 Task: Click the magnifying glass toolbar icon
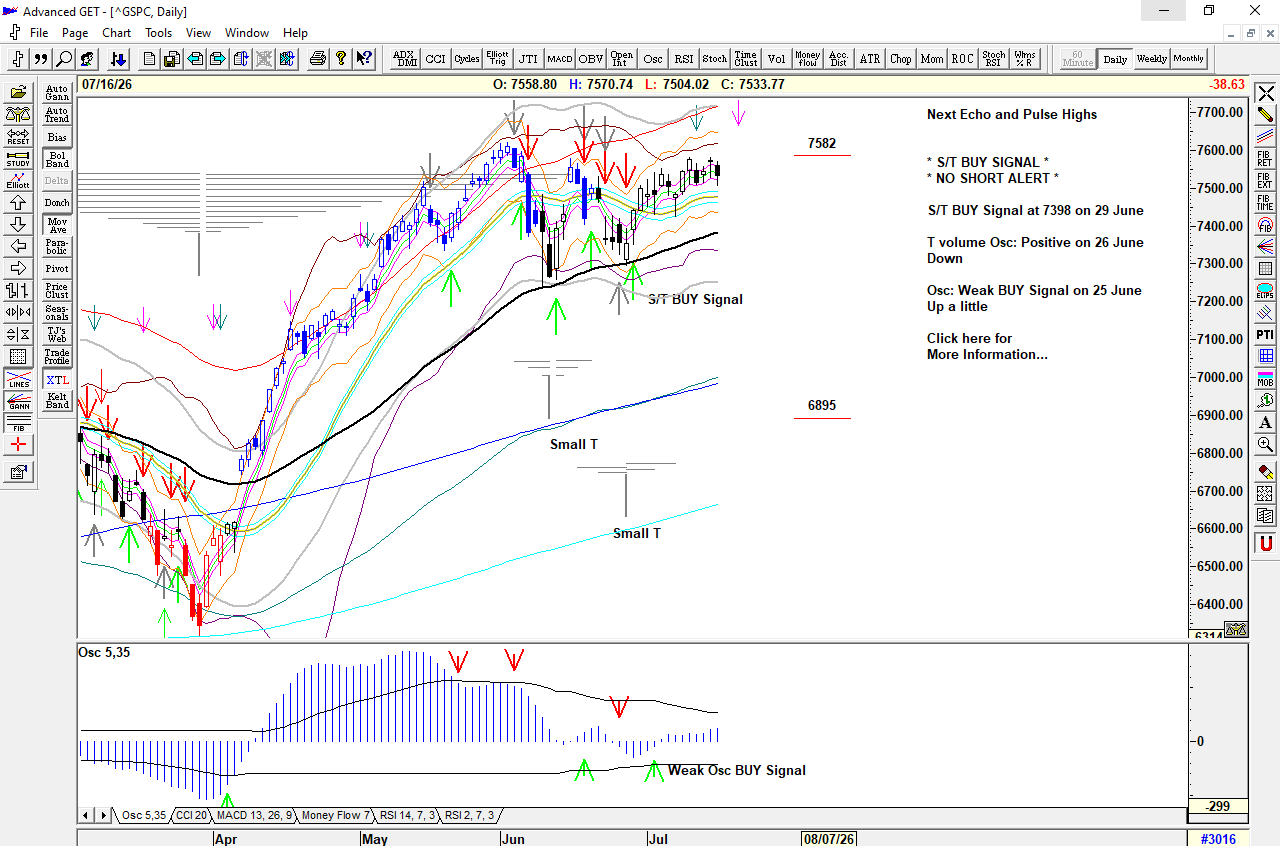click(64, 58)
